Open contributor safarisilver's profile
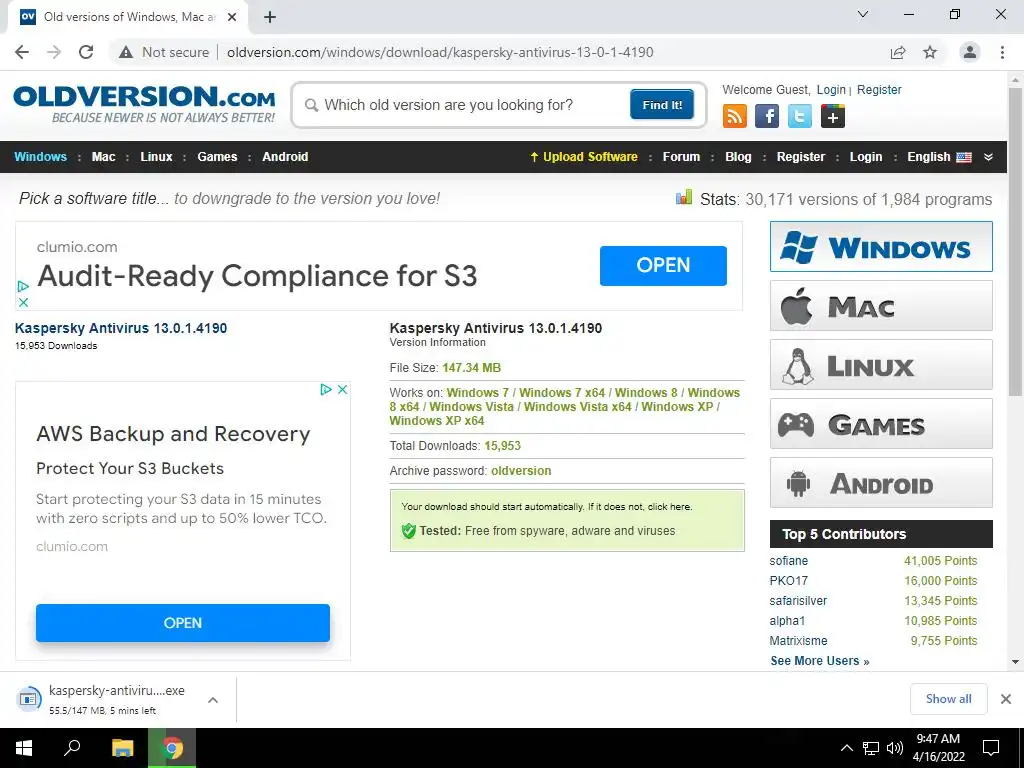Image resolution: width=1024 pixels, height=768 pixels. pyautogui.click(x=798, y=601)
